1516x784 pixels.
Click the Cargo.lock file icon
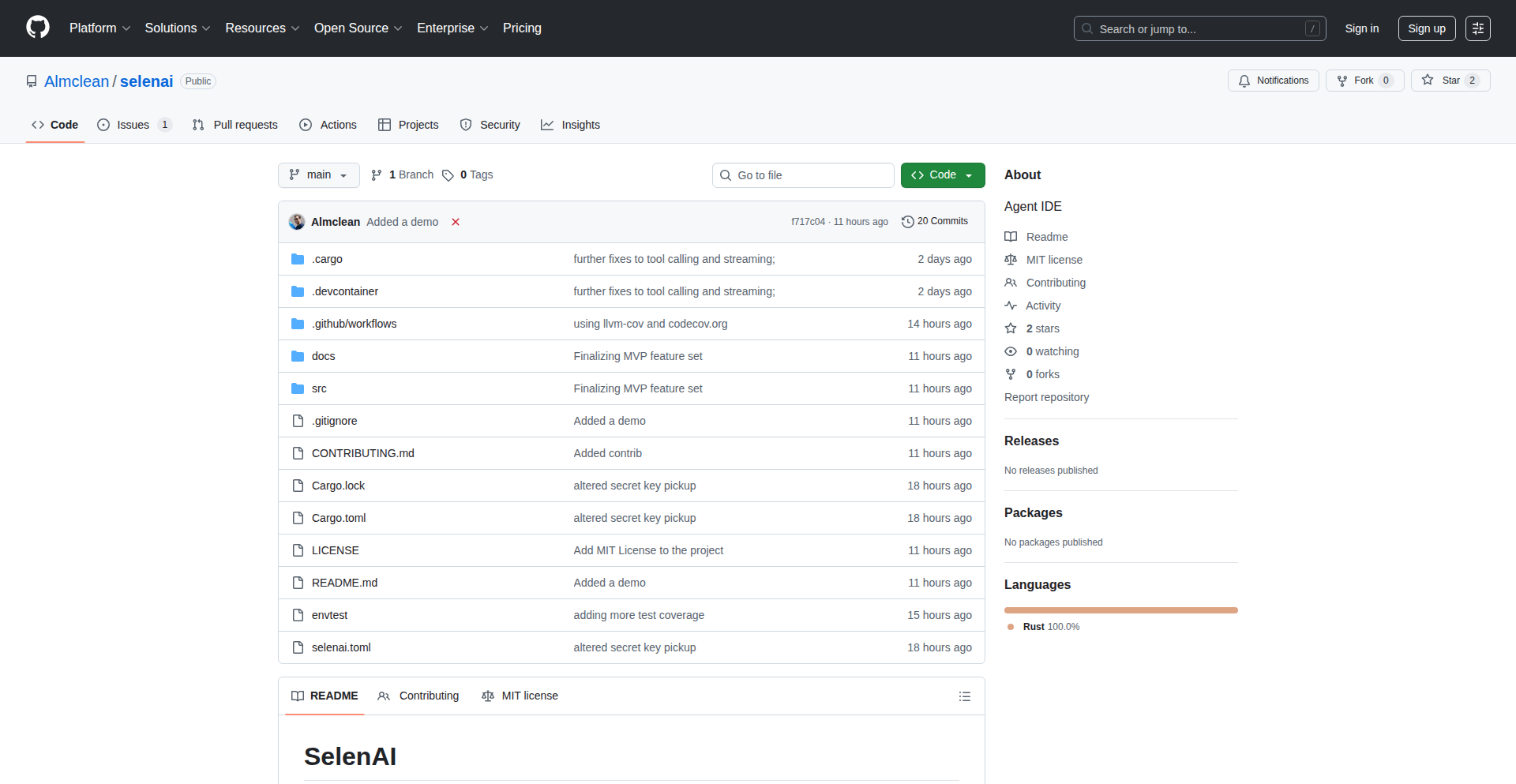point(298,486)
